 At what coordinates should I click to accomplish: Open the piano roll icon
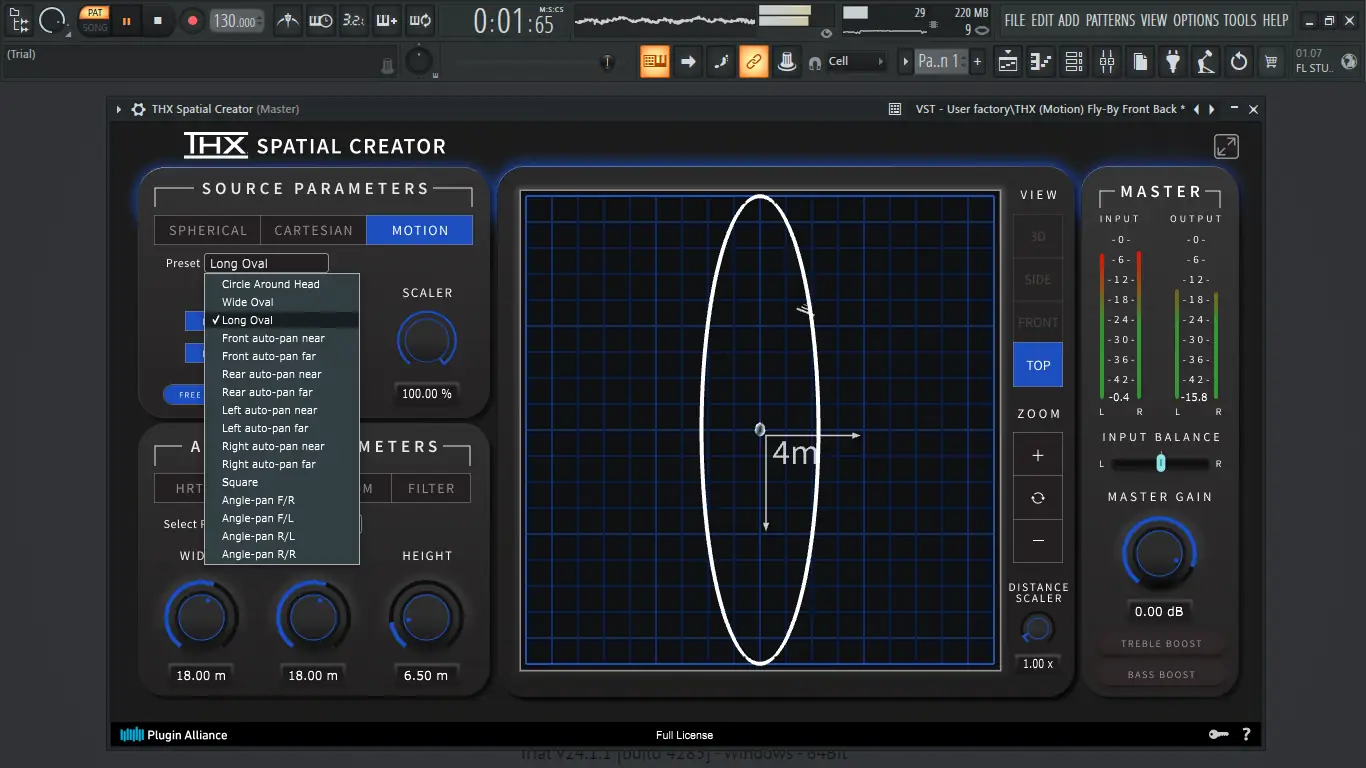tap(1041, 62)
